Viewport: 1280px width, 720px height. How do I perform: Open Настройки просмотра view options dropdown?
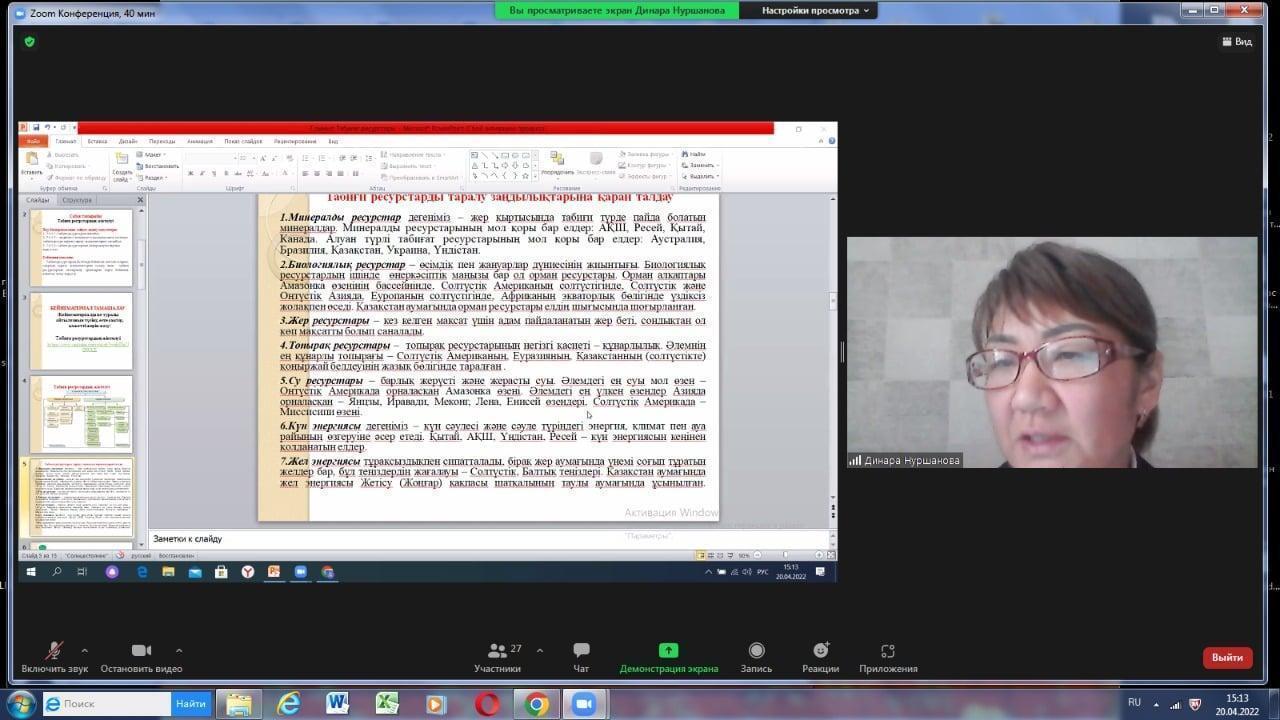pyautogui.click(x=816, y=10)
